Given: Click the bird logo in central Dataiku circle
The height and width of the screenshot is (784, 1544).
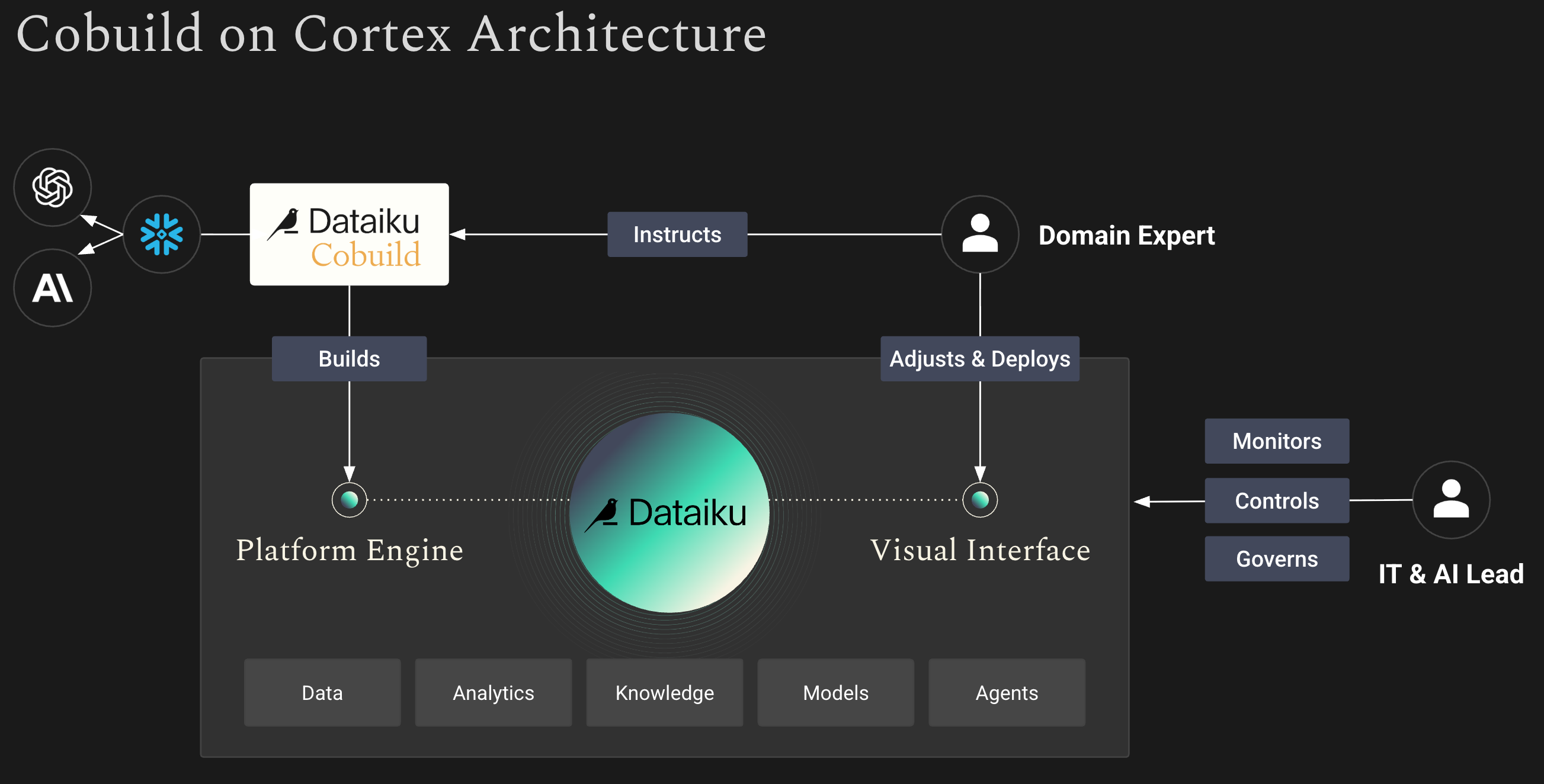Looking at the screenshot, I should coord(602,515).
